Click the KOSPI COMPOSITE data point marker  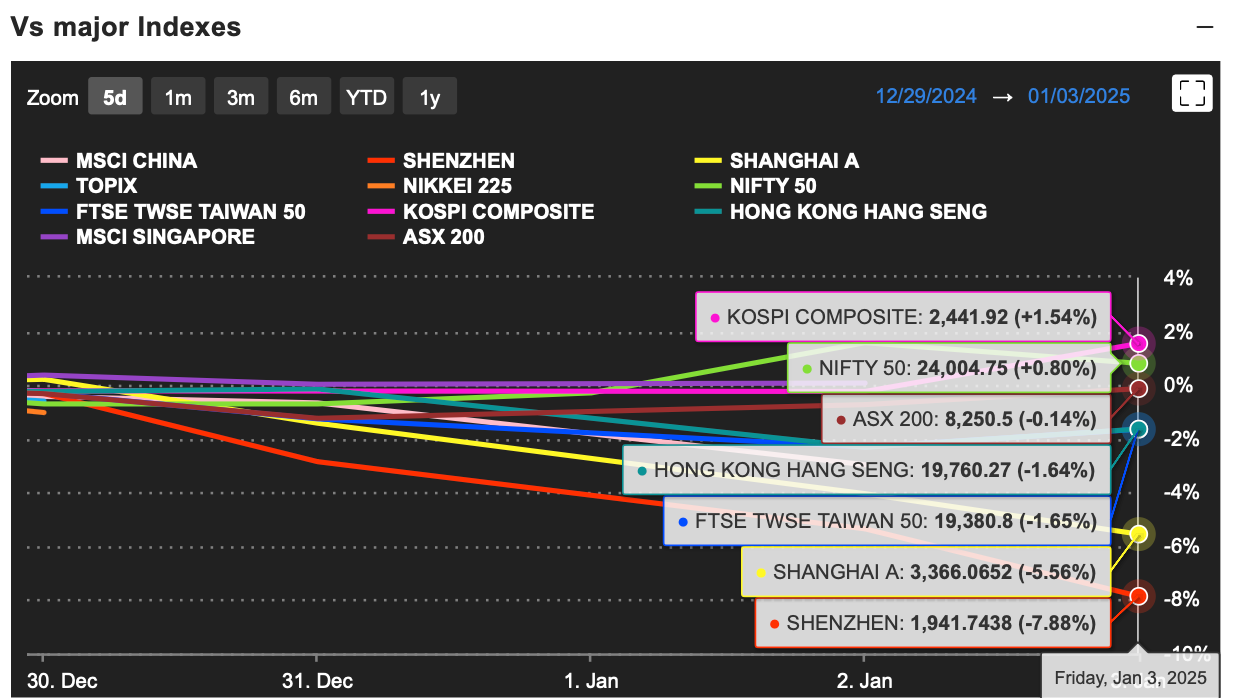click(x=1138, y=343)
